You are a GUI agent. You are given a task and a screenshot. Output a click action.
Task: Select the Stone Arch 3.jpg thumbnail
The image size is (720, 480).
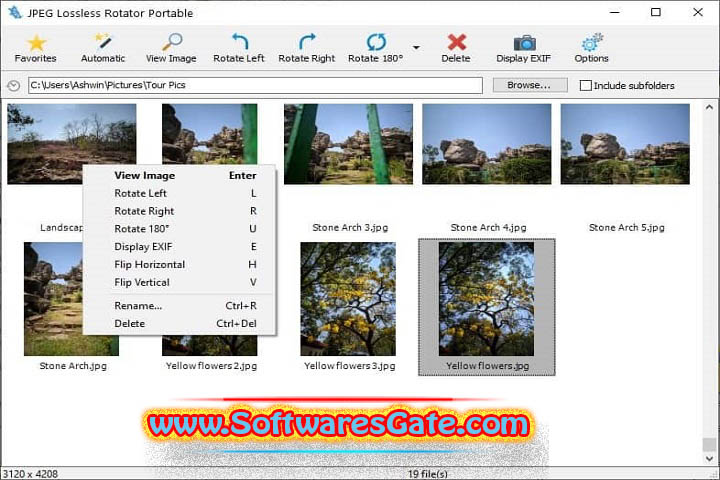pos(349,144)
